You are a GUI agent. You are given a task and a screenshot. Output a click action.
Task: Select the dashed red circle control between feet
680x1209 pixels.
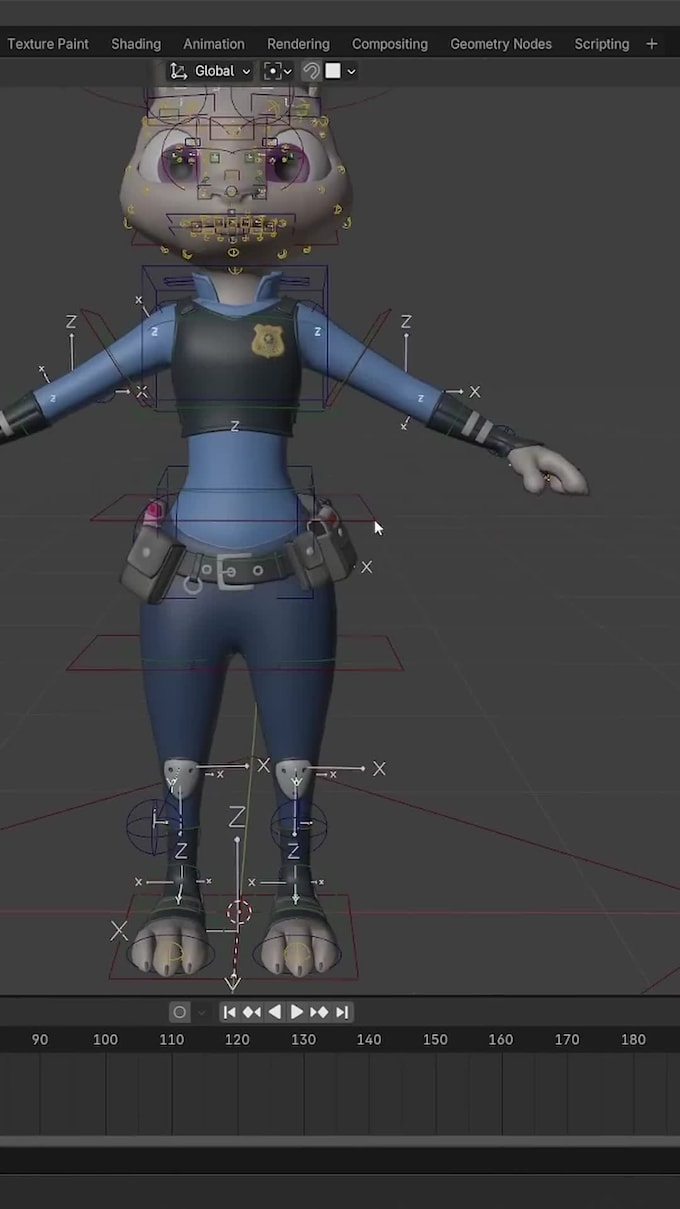(238, 911)
